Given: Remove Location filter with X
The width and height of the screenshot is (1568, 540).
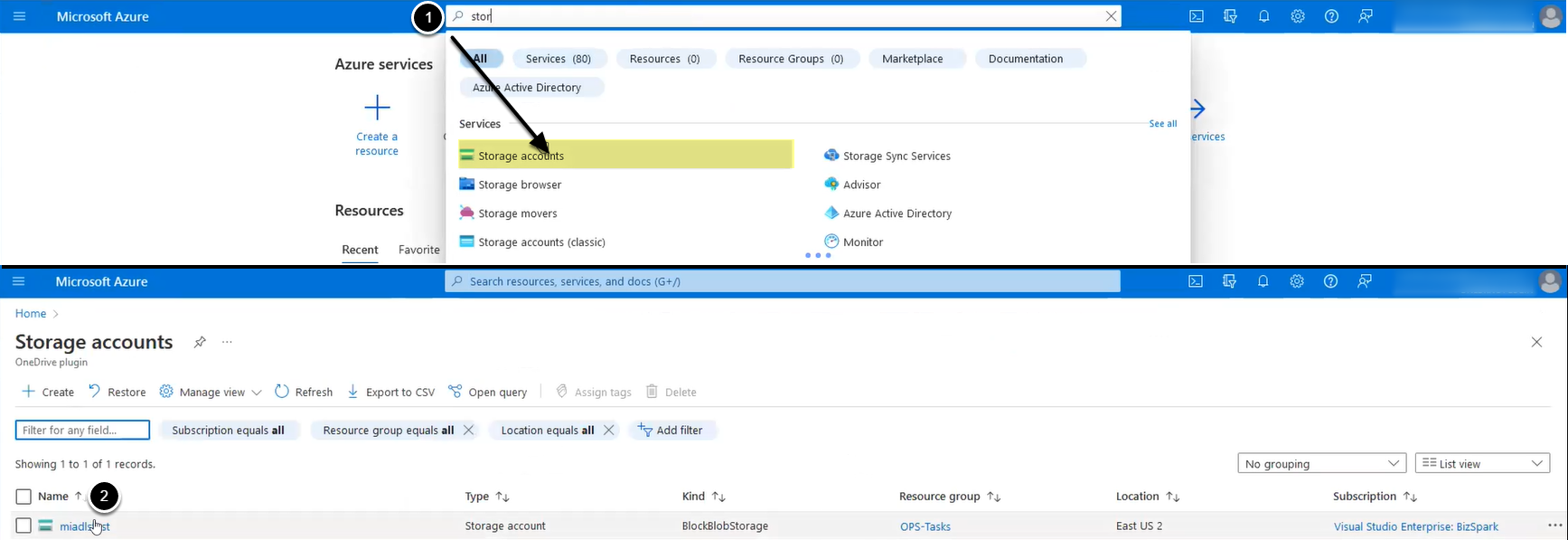Looking at the screenshot, I should [609, 431].
